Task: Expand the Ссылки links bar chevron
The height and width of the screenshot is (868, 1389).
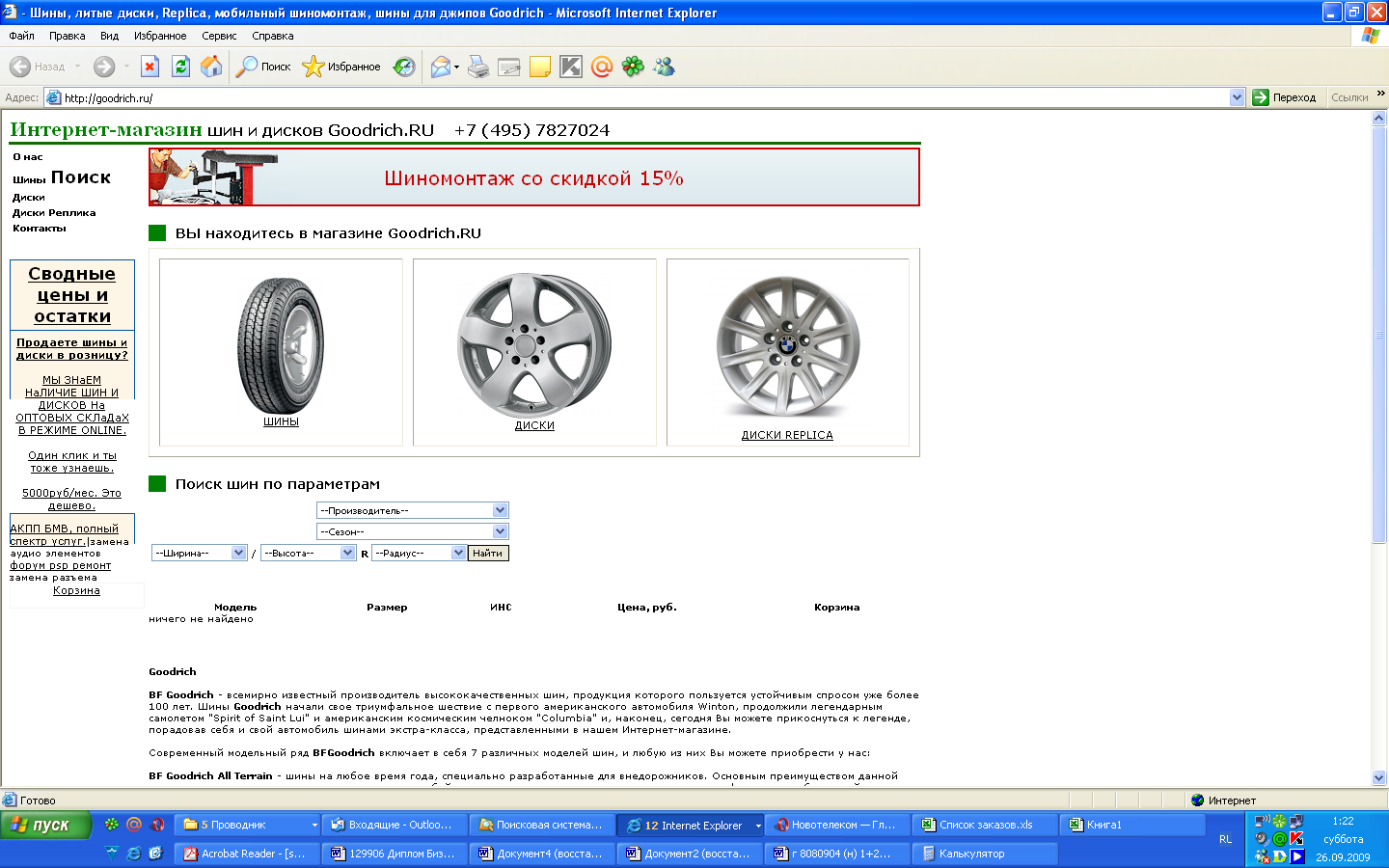Action: [1380, 94]
